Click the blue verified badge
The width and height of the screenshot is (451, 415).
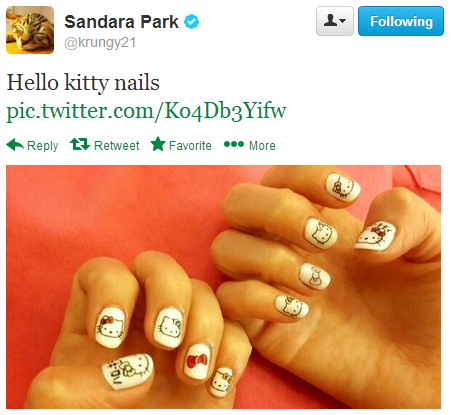tap(192, 22)
